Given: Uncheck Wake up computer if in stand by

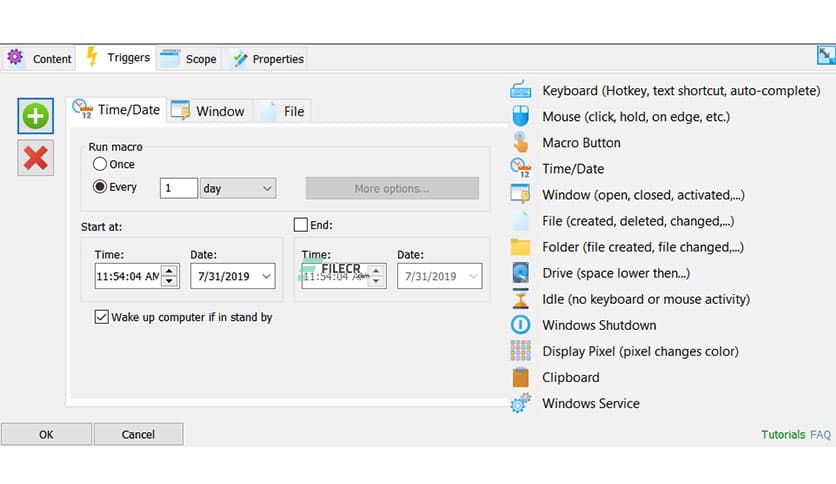Looking at the screenshot, I should coord(101,317).
